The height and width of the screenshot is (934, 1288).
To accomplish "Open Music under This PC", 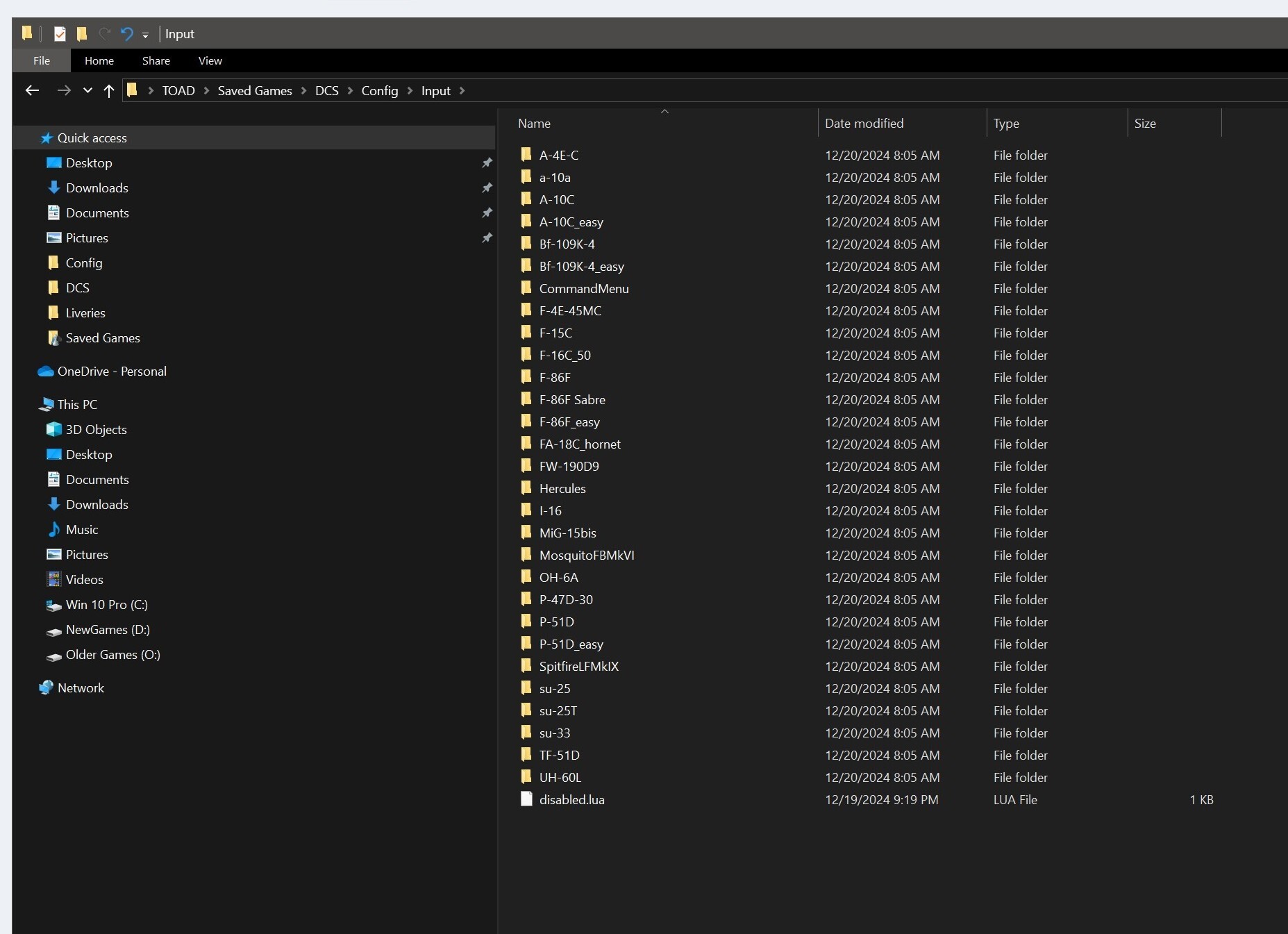I will 82,529.
